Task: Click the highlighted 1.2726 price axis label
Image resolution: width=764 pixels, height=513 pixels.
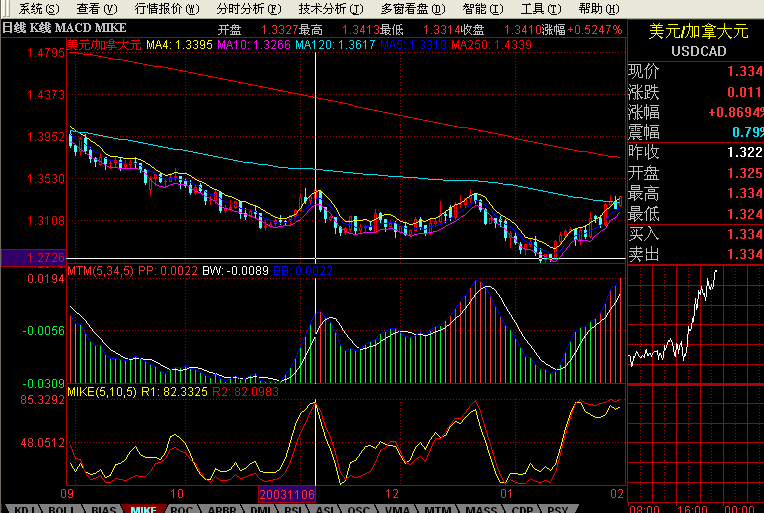Action: (x=34, y=258)
